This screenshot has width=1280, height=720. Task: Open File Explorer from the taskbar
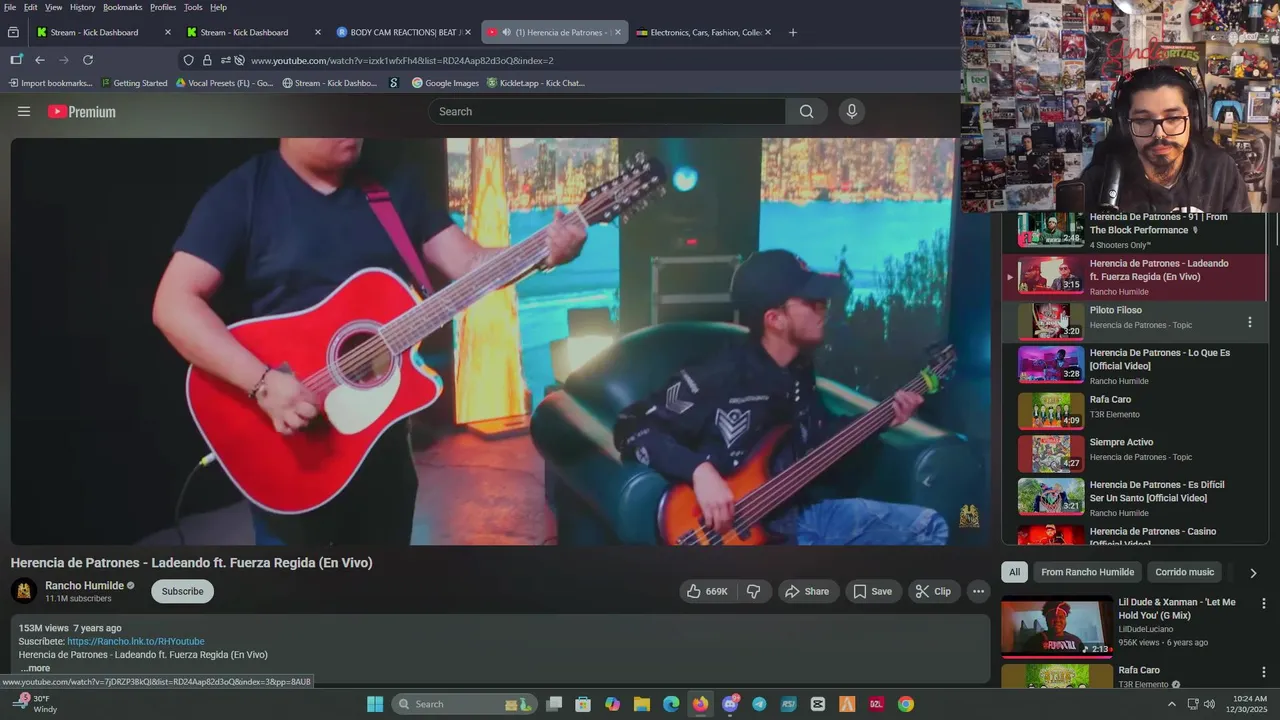[x=642, y=704]
